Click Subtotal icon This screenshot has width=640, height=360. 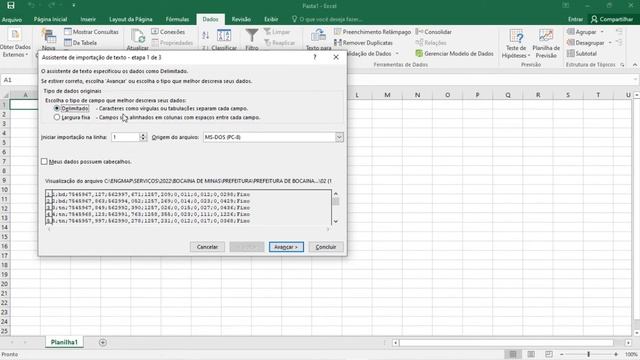pyautogui.click(x=571, y=53)
